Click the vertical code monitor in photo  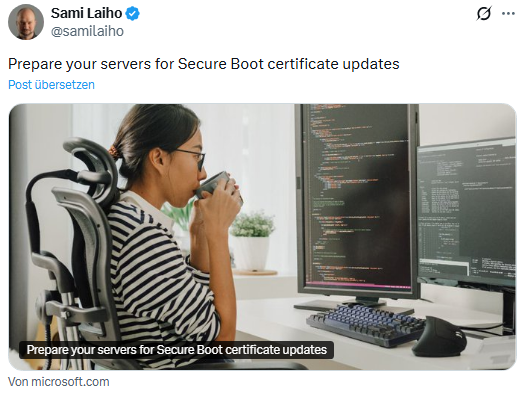point(358,199)
